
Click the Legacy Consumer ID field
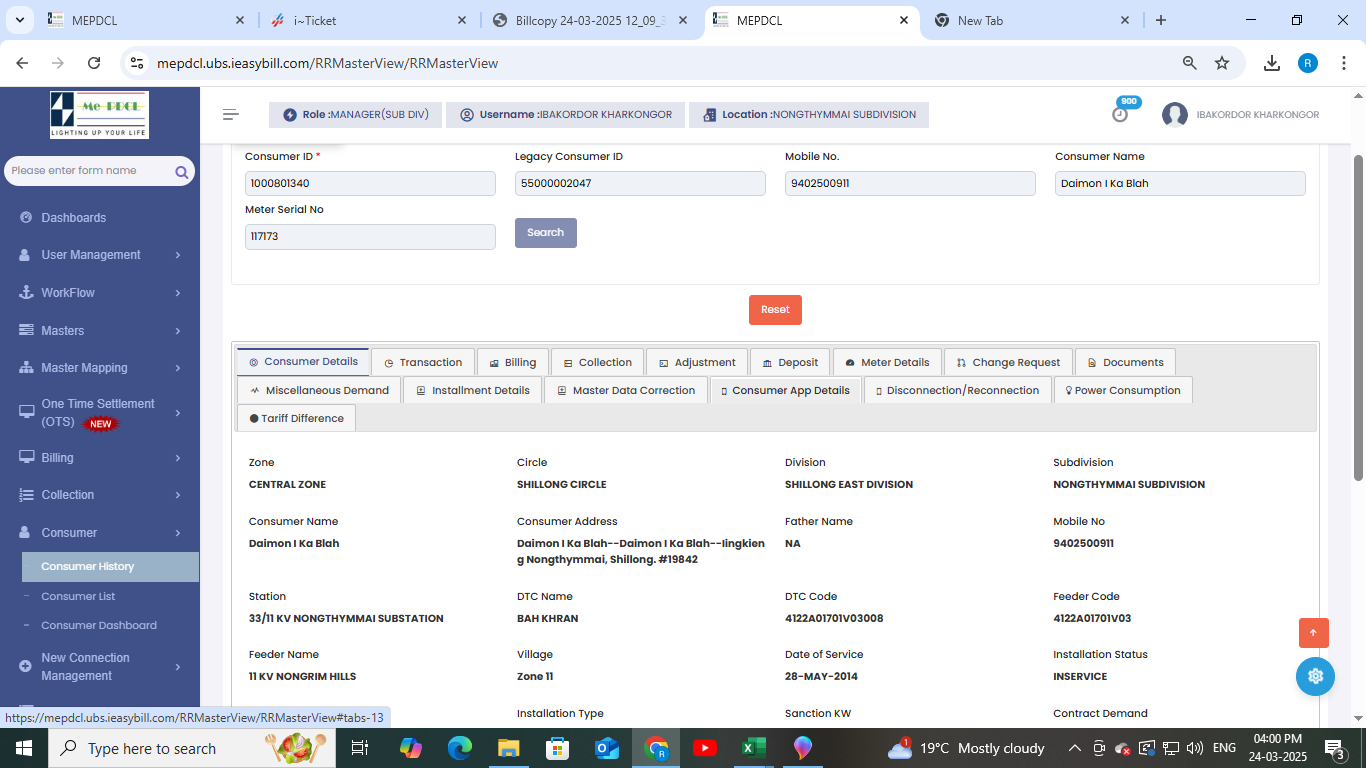click(640, 183)
